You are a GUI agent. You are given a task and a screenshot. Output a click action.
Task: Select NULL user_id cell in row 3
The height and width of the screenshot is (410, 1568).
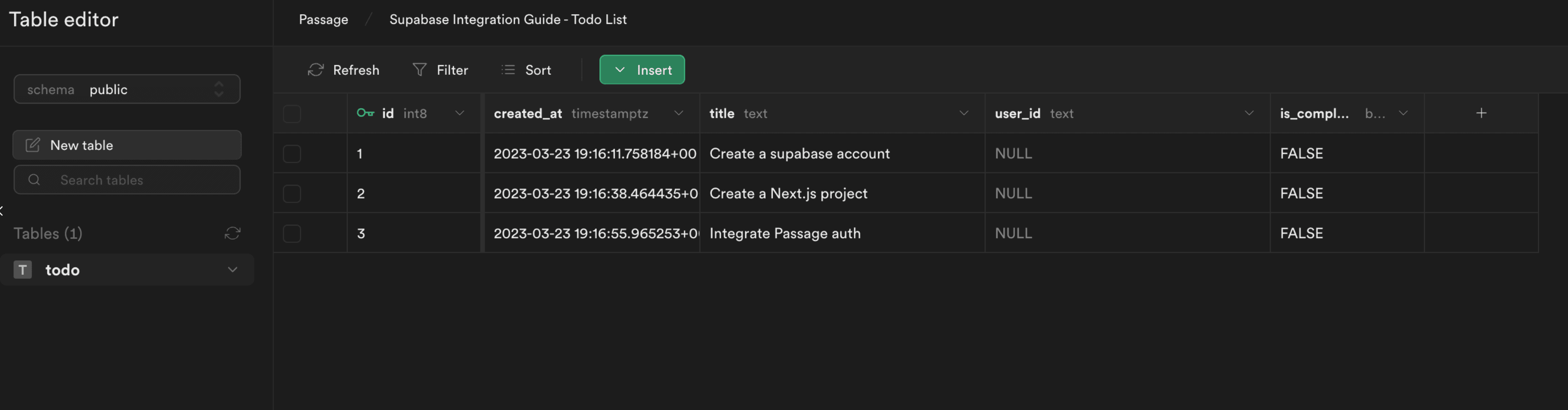(1127, 233)
